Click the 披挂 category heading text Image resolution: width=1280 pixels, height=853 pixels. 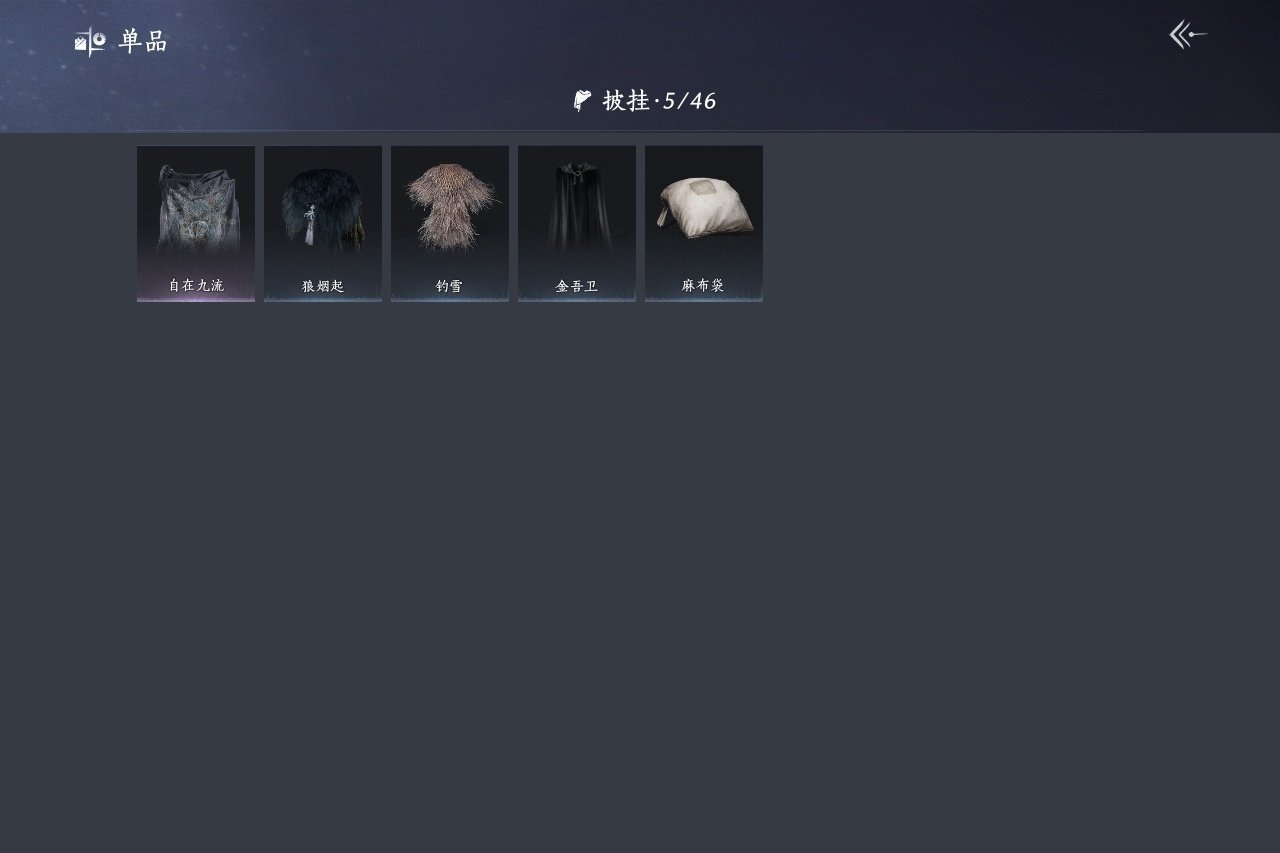click(626, 100)
